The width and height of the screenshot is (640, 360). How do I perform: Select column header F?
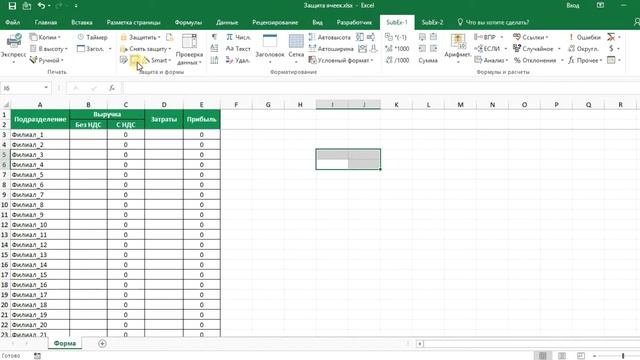click(x=236, y=105)
